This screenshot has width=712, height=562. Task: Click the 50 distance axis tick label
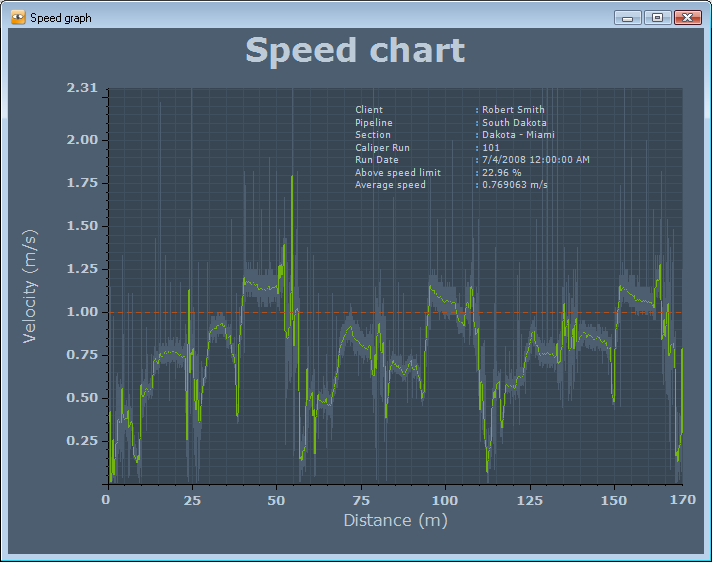(x=276, y=501)
